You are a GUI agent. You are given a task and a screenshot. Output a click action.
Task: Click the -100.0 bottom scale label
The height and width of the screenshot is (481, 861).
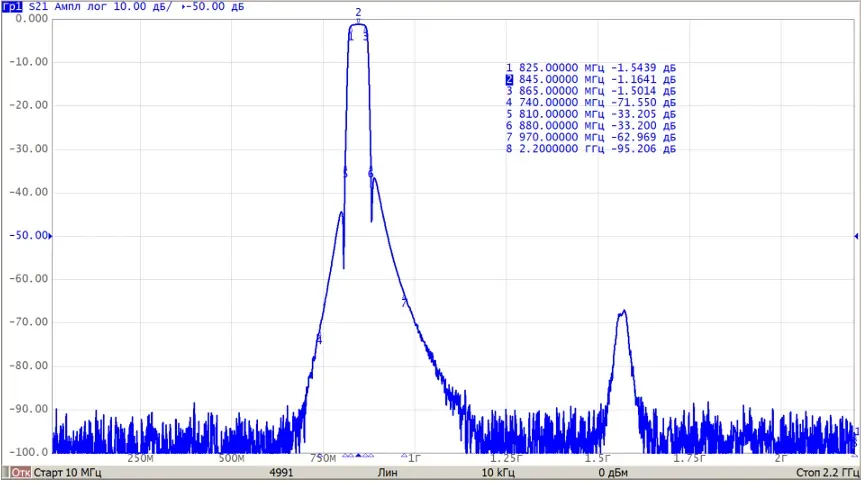[x=29, y=452]
